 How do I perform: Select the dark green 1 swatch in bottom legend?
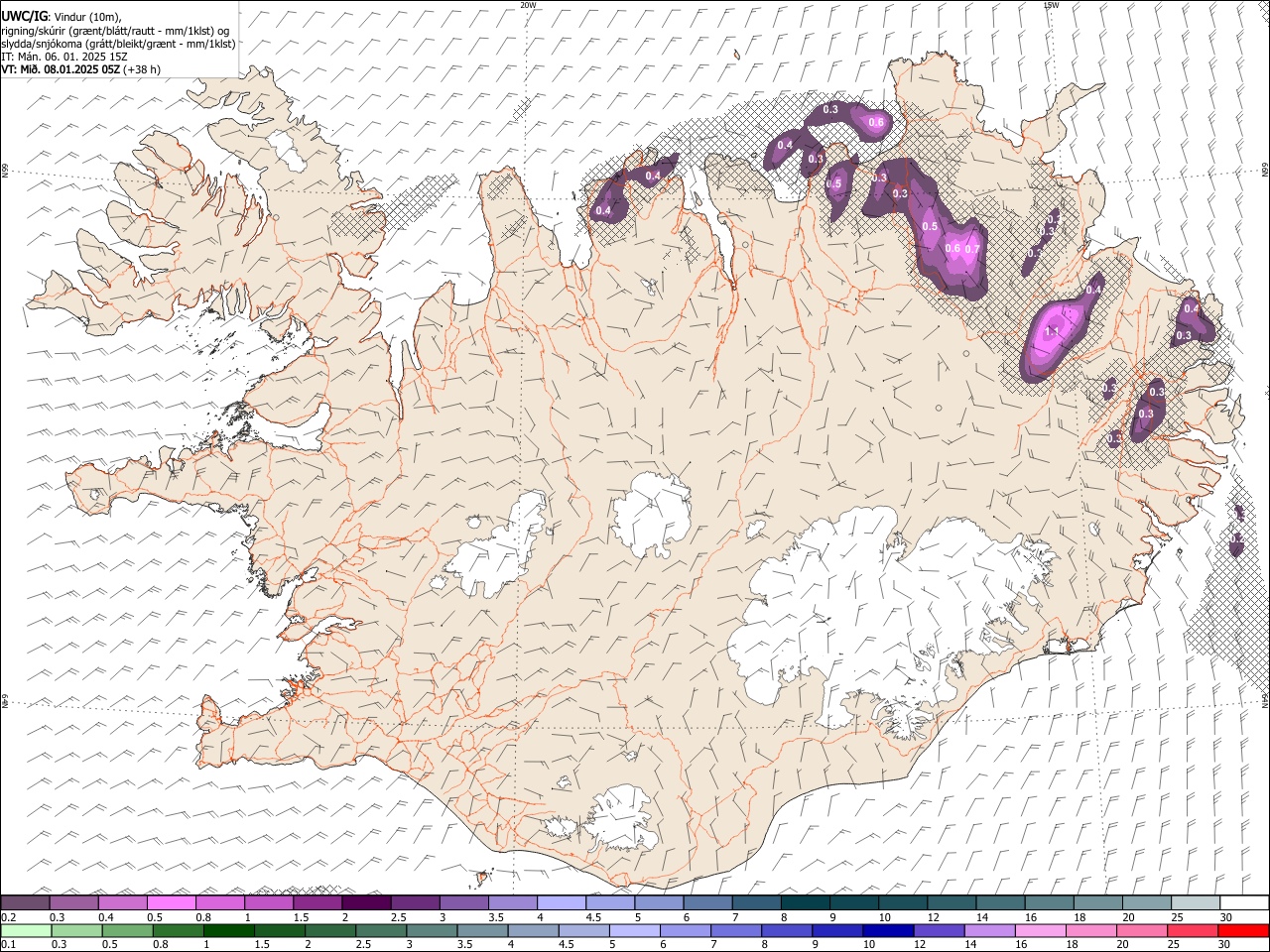pos(228,930)
